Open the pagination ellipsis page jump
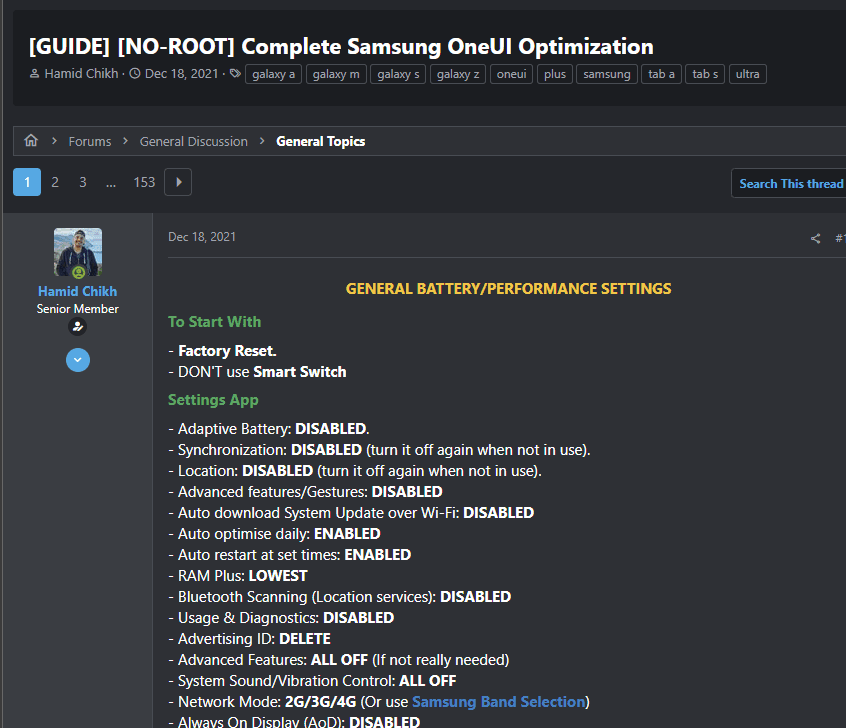Viewport: 846px width, 728px height. coord(111,182)
